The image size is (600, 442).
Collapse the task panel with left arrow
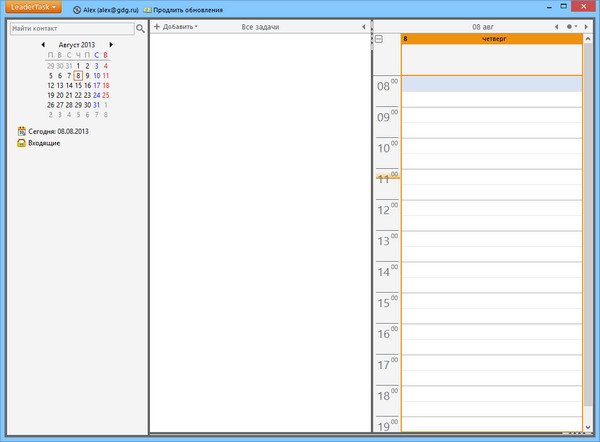point(363,26)
